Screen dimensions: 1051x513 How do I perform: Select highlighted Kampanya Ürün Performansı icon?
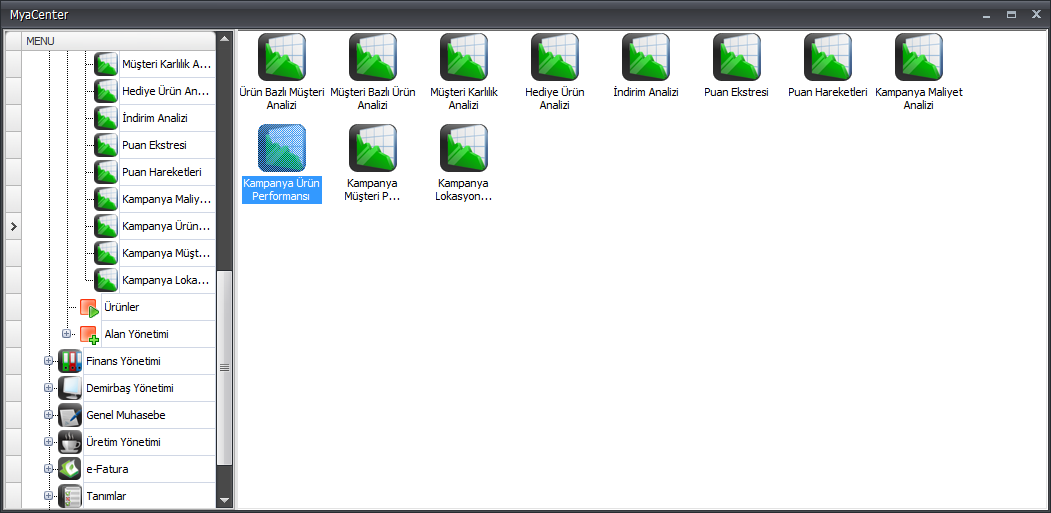click(282, 148)
